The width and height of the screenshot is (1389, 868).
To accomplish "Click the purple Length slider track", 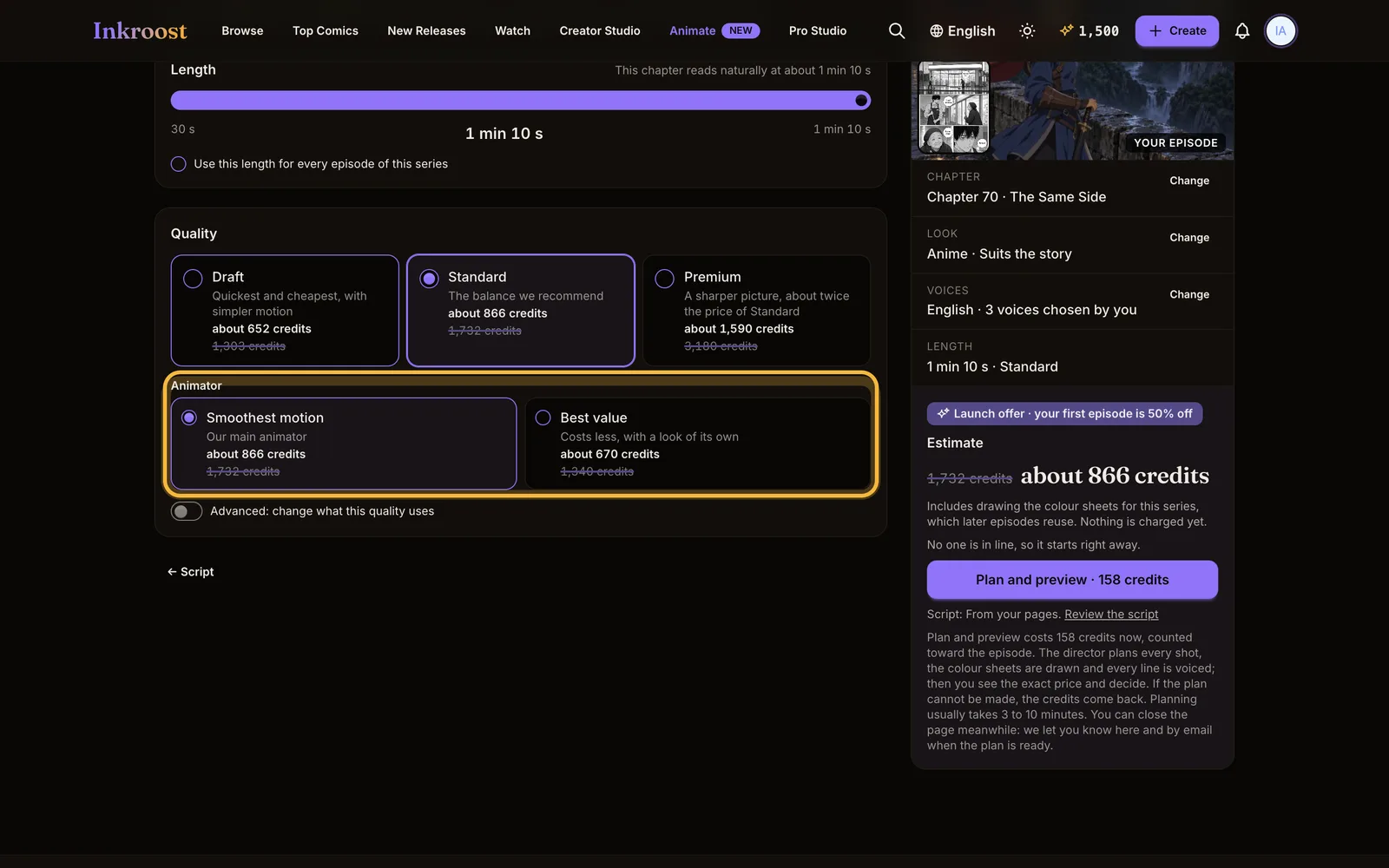I will coord(521,101).
